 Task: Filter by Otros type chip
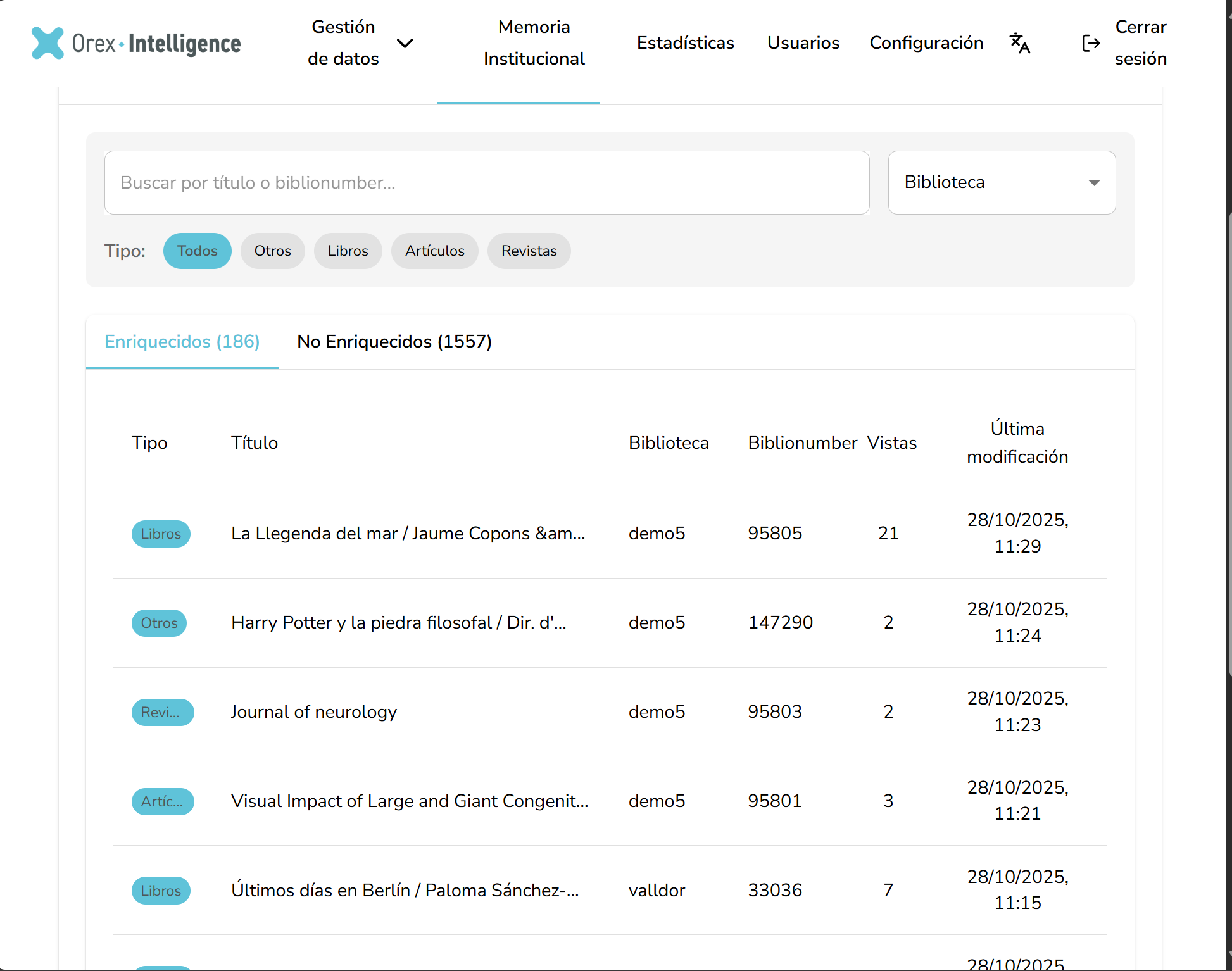point(272,251)
